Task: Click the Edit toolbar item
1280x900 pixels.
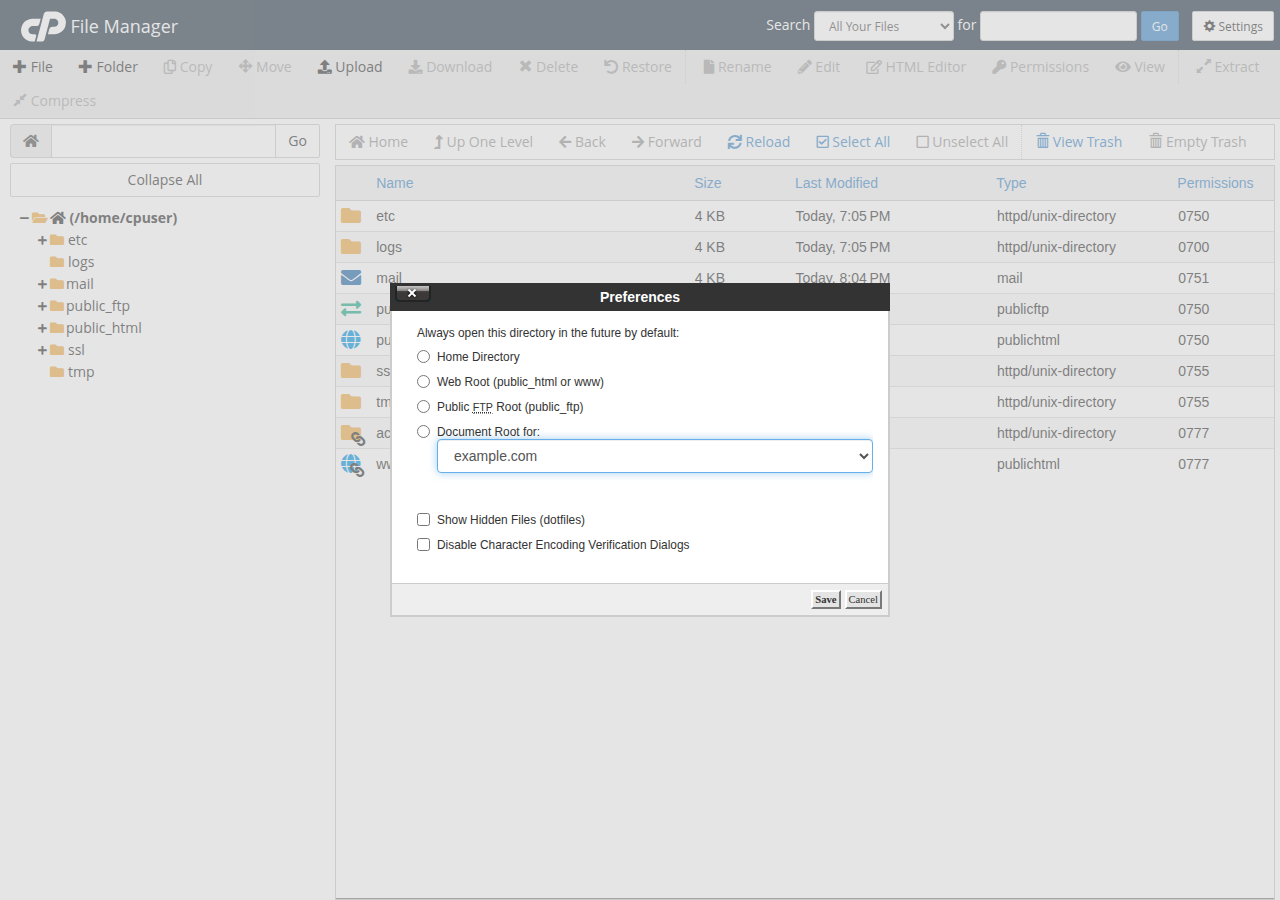Action: coord(819,67)
